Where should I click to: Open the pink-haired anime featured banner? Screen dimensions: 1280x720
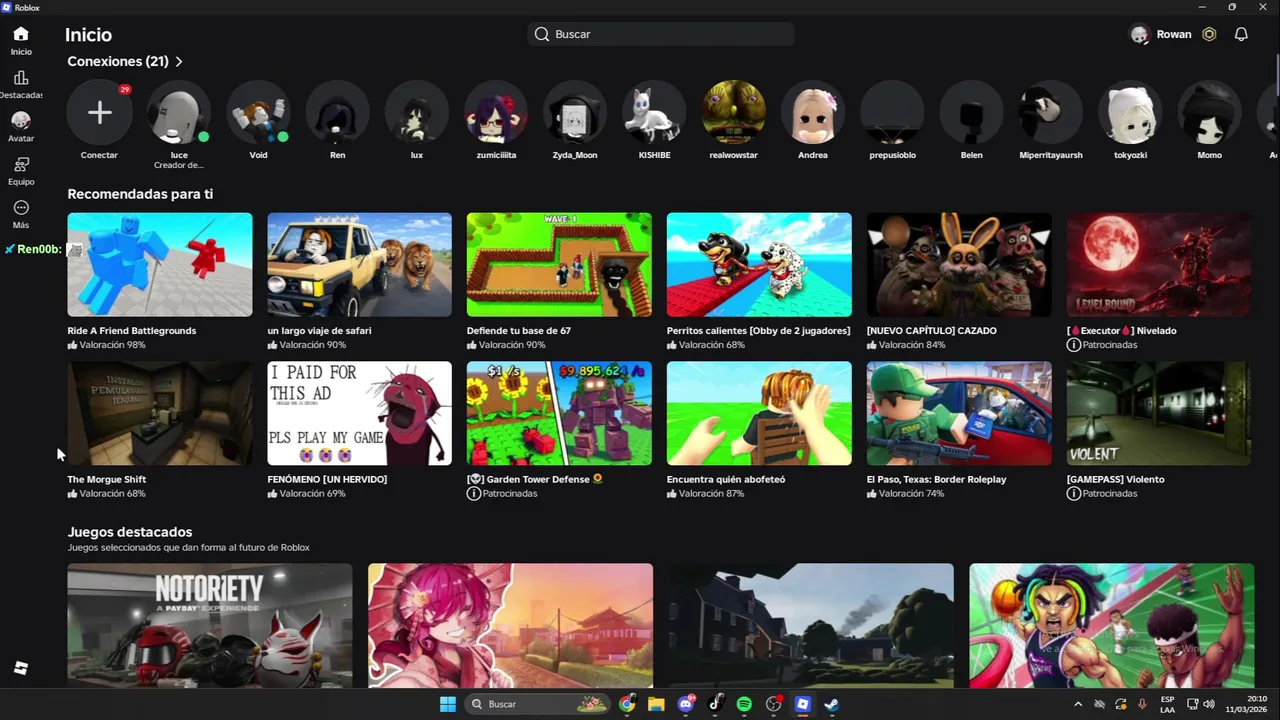tap(510, 625)
